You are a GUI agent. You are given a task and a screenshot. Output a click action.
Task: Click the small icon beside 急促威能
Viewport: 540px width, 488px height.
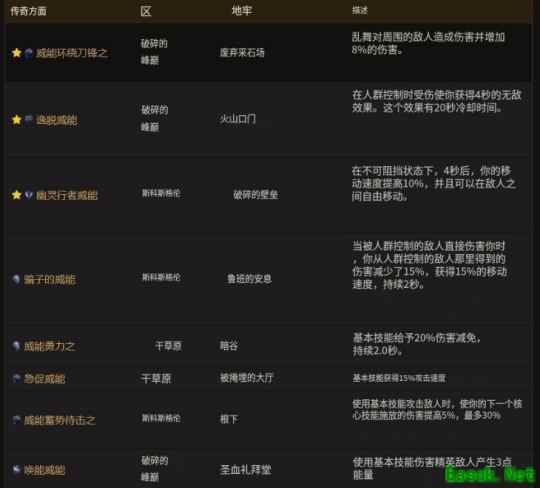[x=16, y=378]
